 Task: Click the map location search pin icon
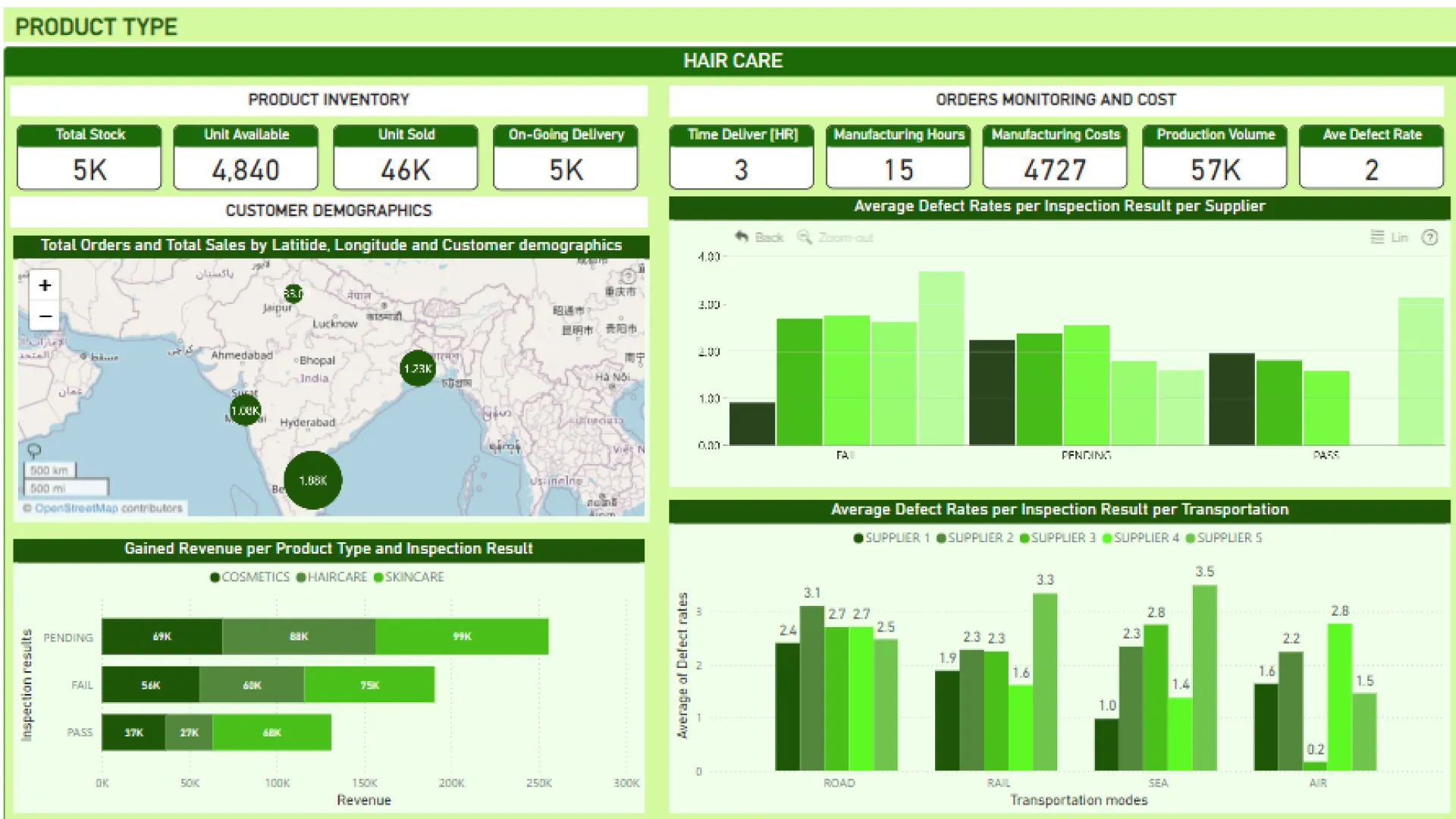tap(34, 451)
